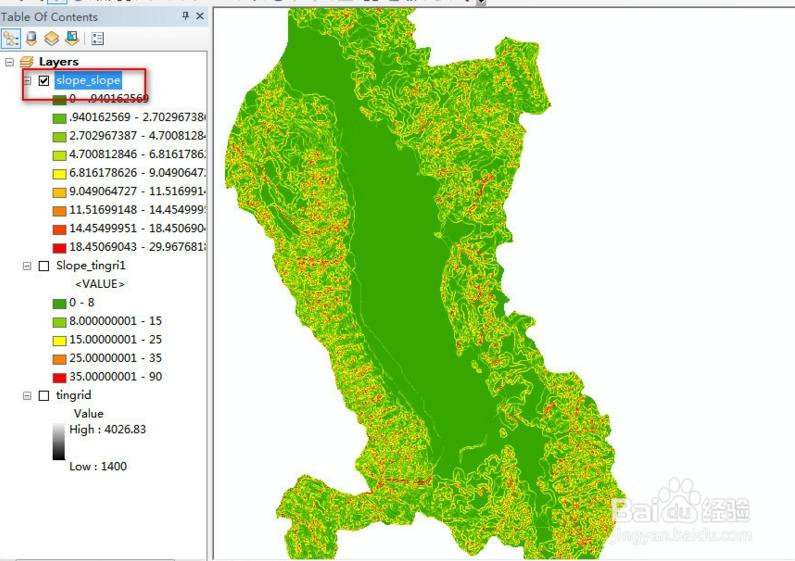Click the <VALUE> heading under Slope_tingri1

tap(100, 284)
